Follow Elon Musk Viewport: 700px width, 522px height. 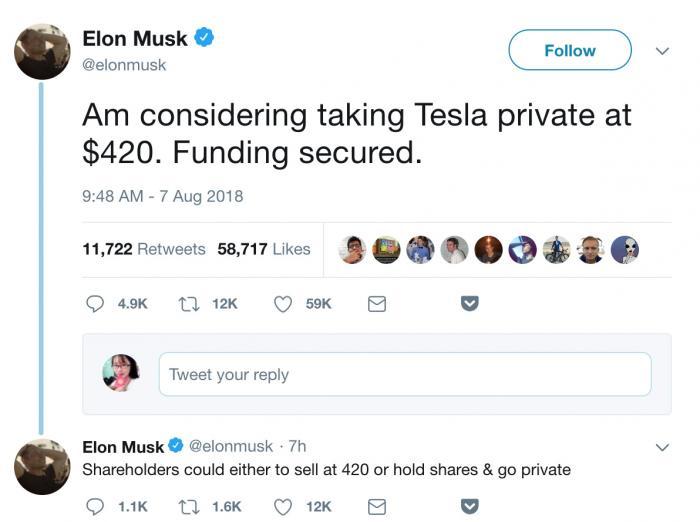coord(570,50)
